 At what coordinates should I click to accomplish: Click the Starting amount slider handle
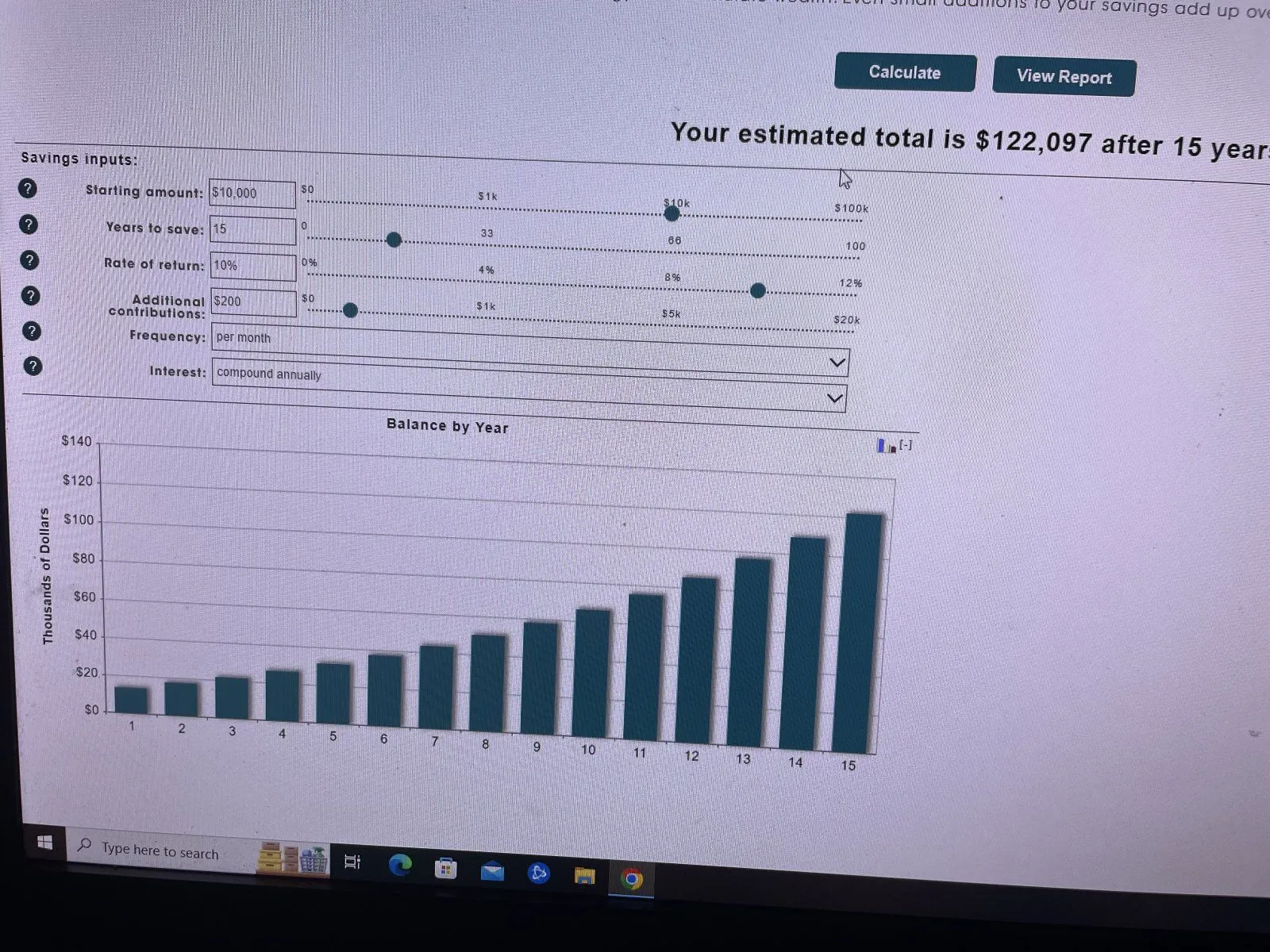[672, 213]
